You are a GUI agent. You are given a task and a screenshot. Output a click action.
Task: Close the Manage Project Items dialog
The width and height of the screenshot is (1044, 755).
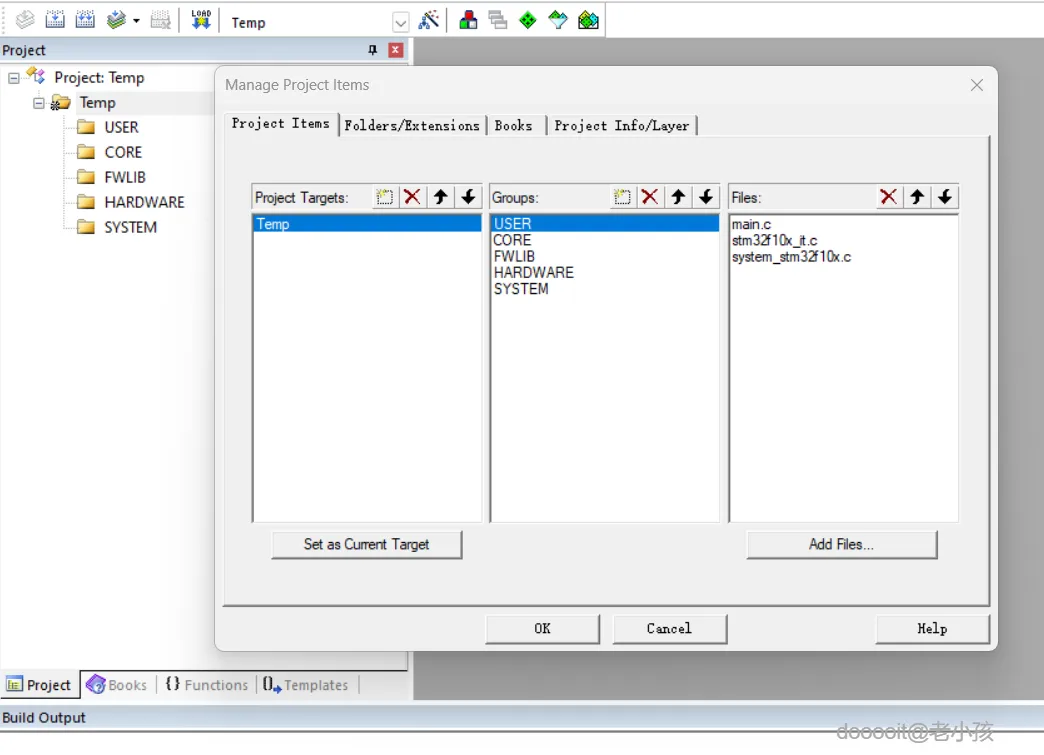pos(977,85)
